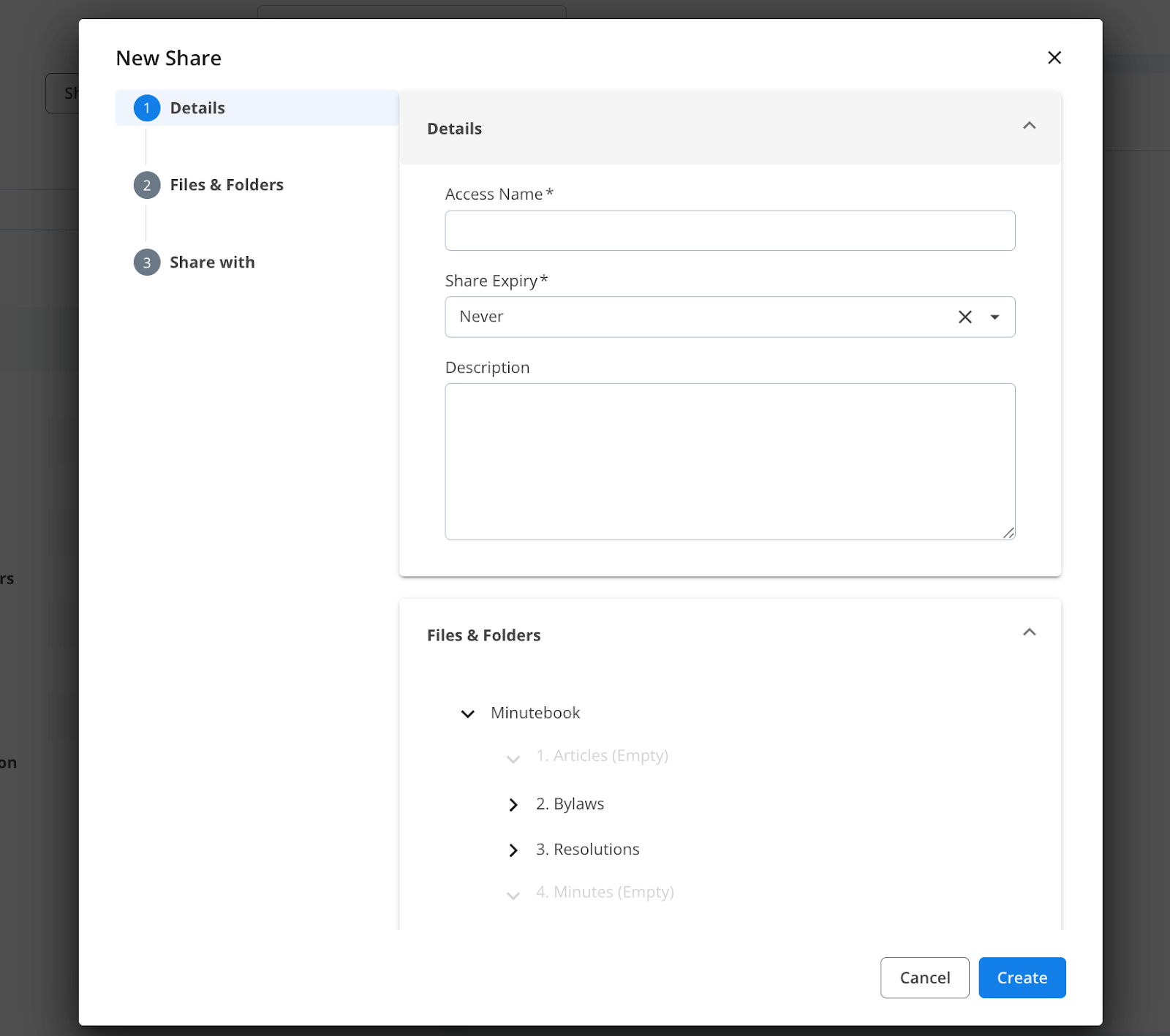Click the Description text area
The image size is (1170, 1036).
pyautogui.click(x=729, y=461)
